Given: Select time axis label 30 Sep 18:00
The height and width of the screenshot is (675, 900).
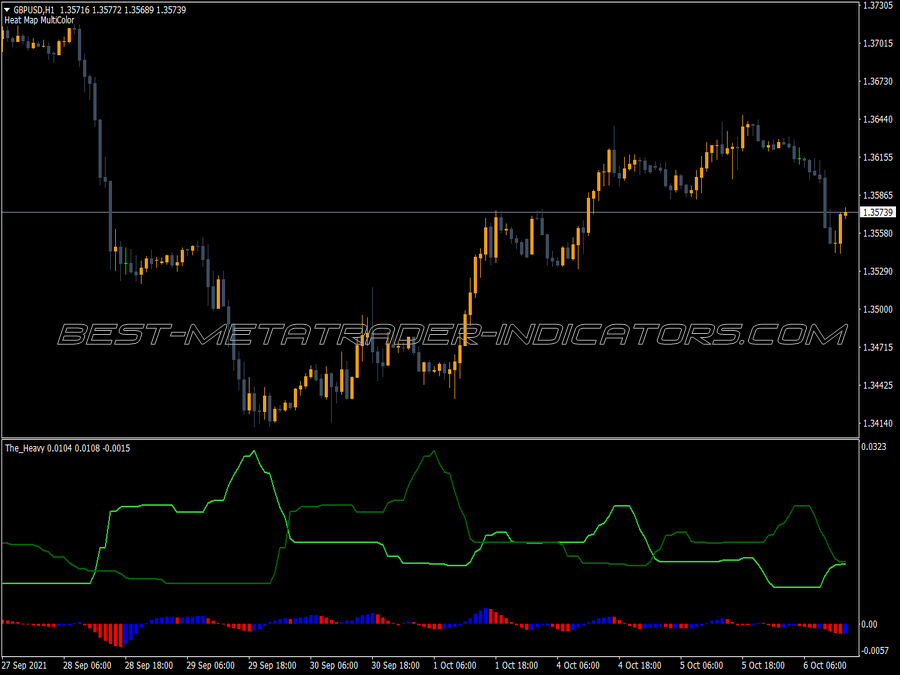Looking at the screenshot, I should (x=395, y=665).
